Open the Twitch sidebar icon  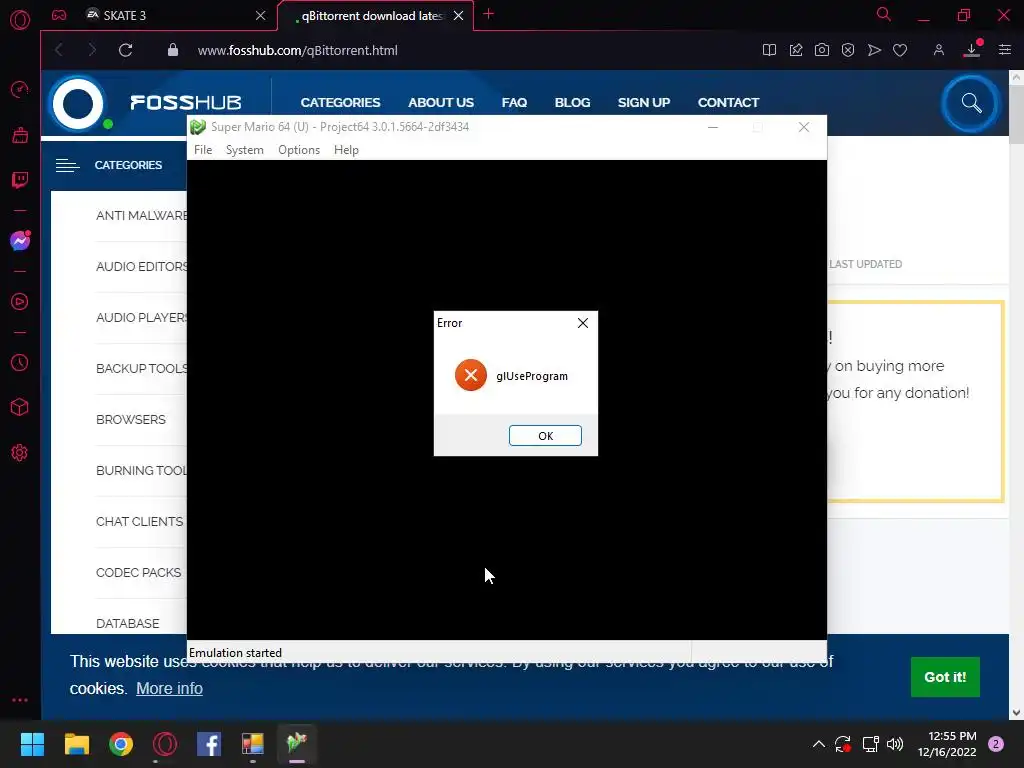click(x=20, y=180)
